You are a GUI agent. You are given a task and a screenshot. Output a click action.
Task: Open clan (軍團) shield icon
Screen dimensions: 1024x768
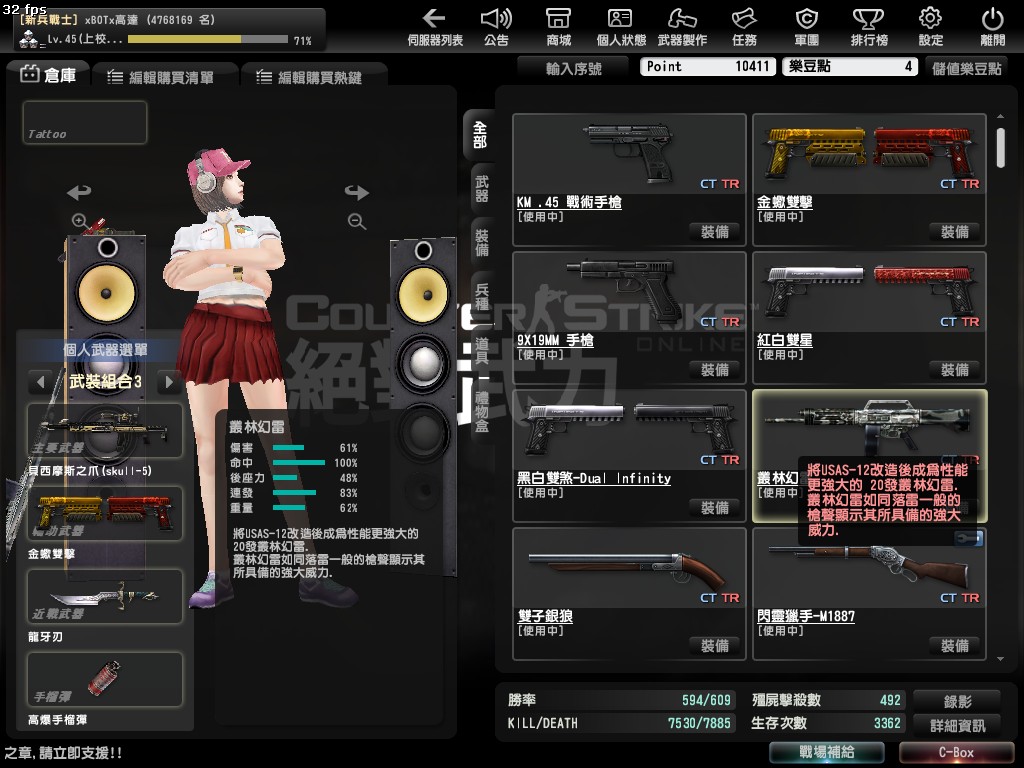[x=807, y=27]
